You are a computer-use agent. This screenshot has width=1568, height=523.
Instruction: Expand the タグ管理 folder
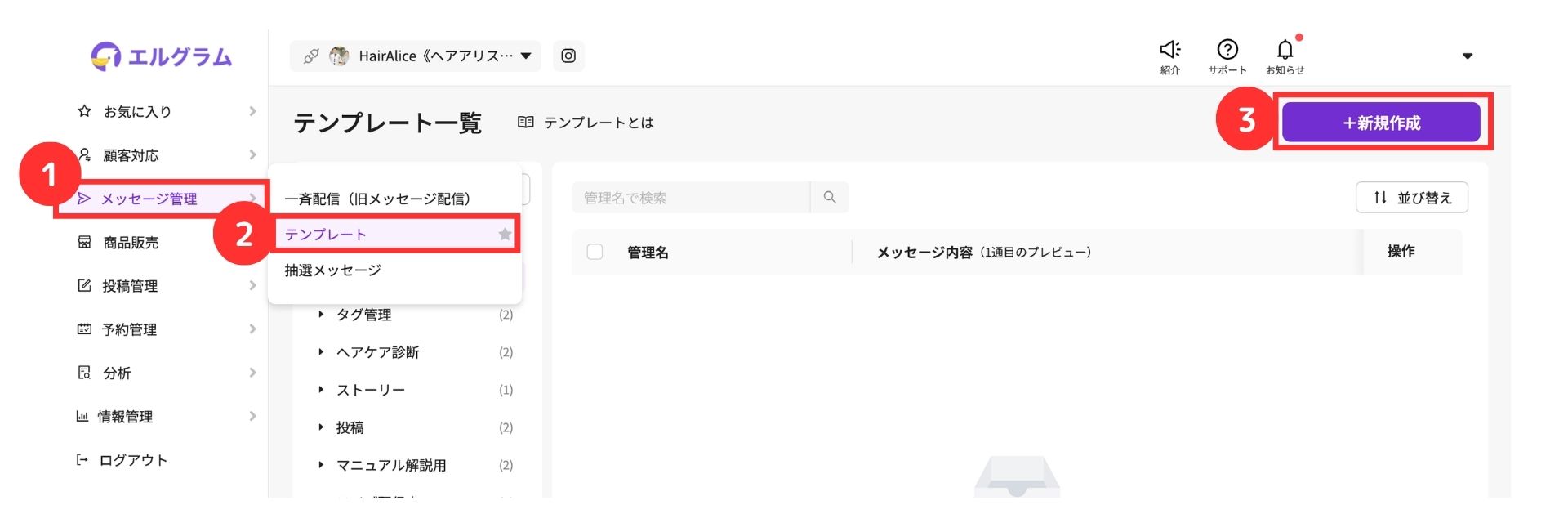[x=321, y=315]
